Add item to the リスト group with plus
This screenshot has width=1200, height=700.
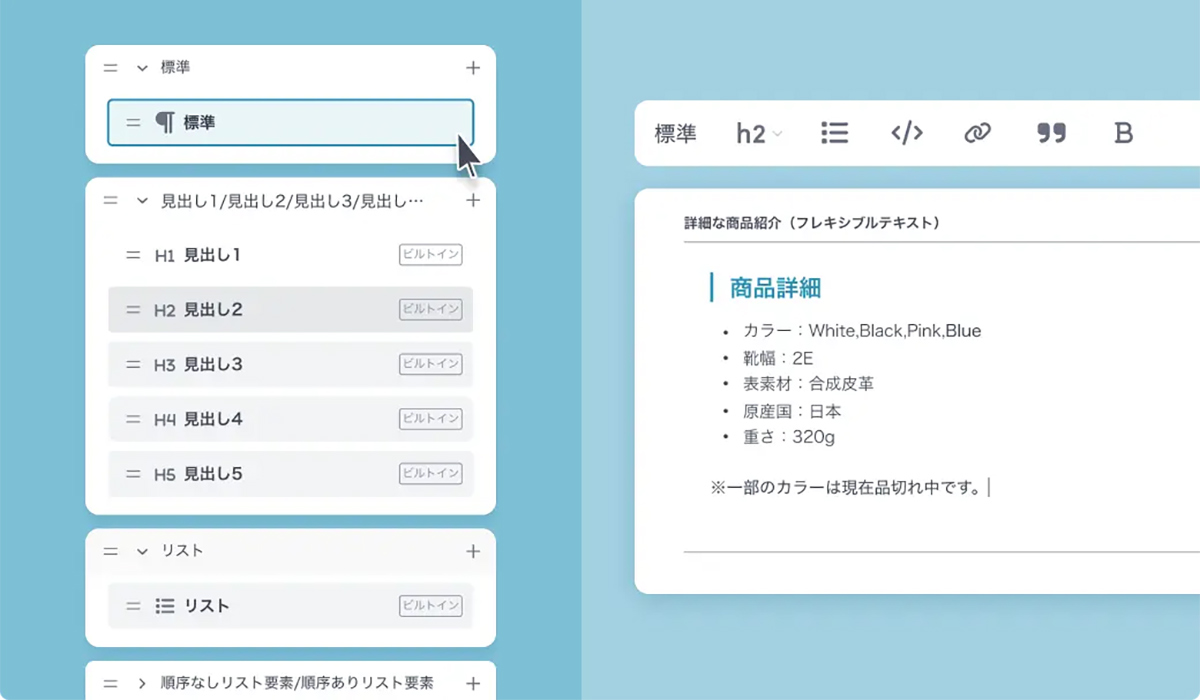(473, 551)
